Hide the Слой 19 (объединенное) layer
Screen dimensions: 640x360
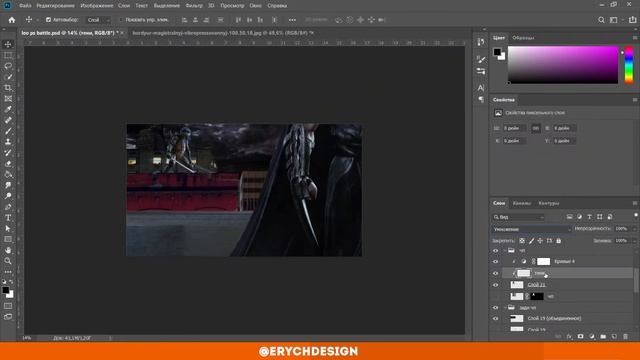[496, 318]
